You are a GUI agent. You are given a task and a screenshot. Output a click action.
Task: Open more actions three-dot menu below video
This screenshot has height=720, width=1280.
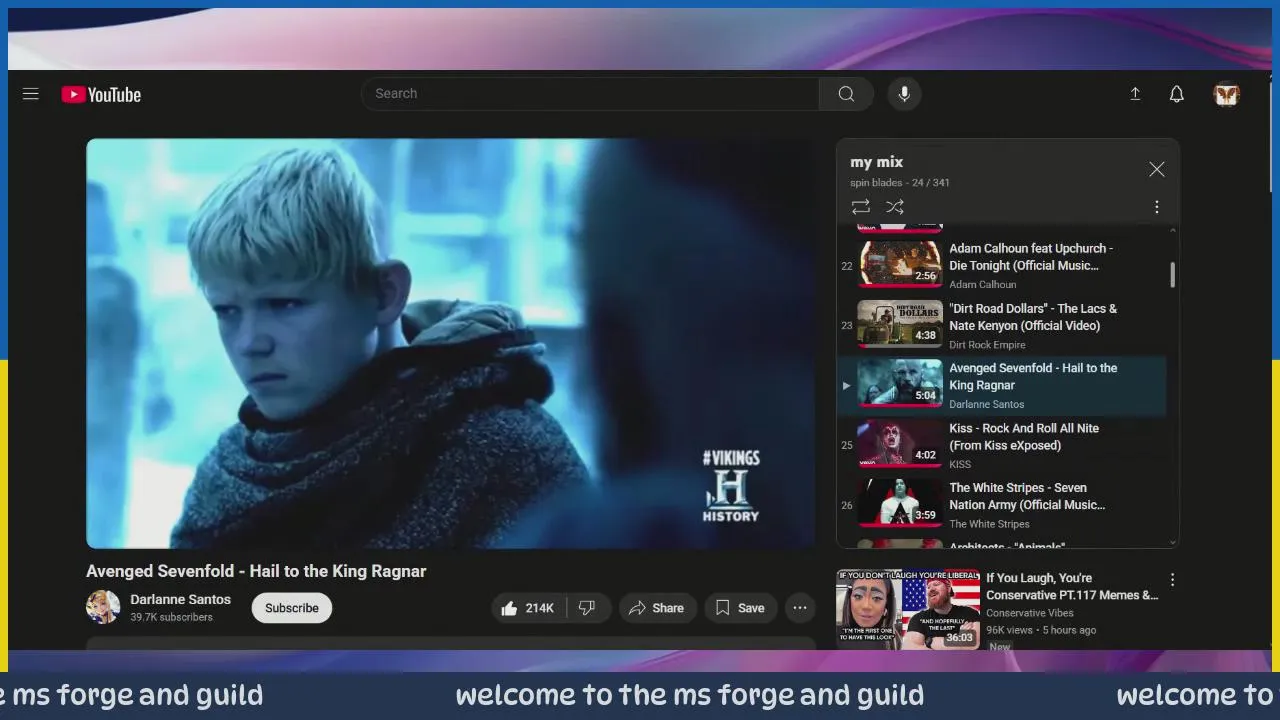[800, 608]
